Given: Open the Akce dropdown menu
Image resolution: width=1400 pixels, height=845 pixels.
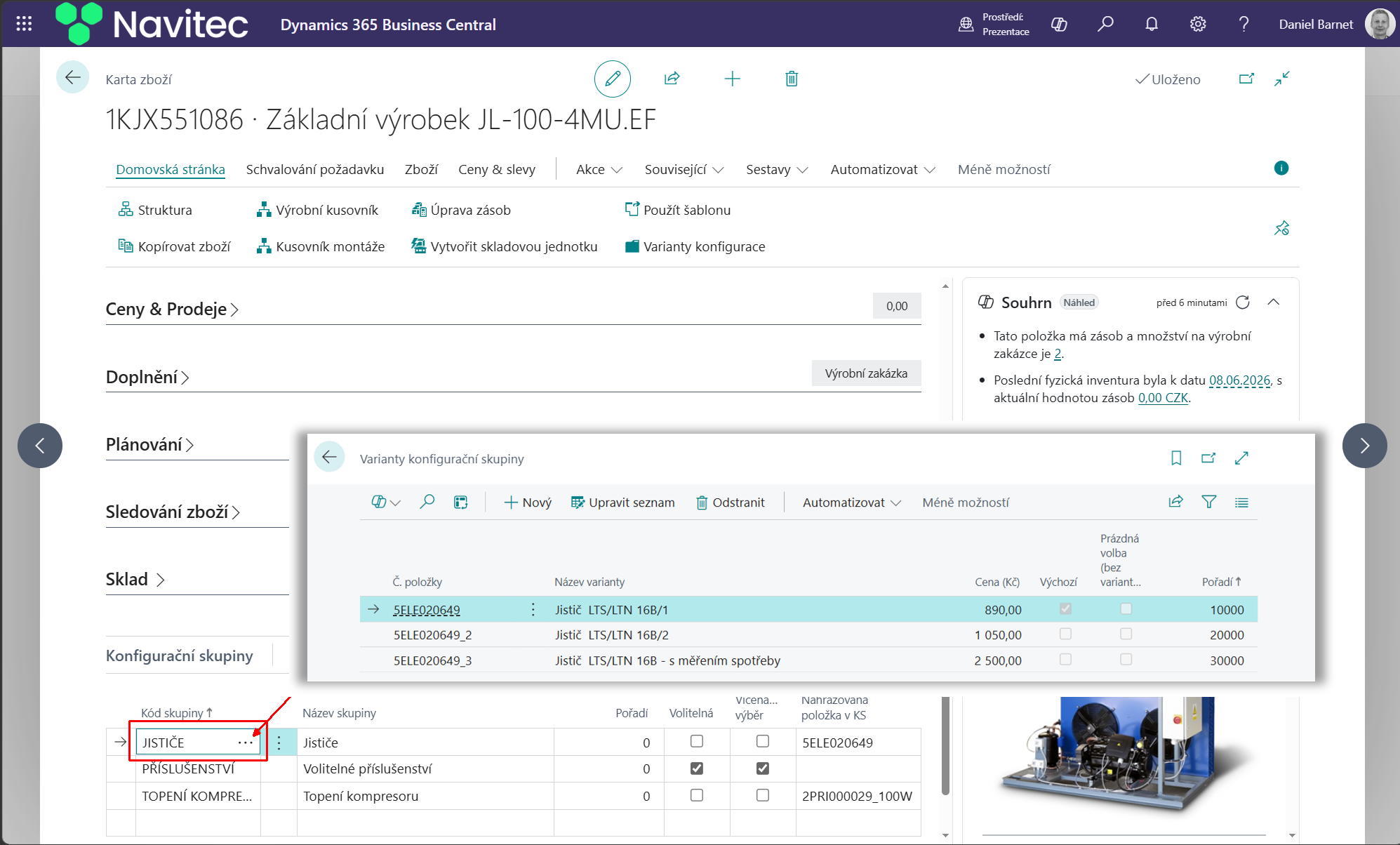Looking at the screenshot, I should point(599,169).
